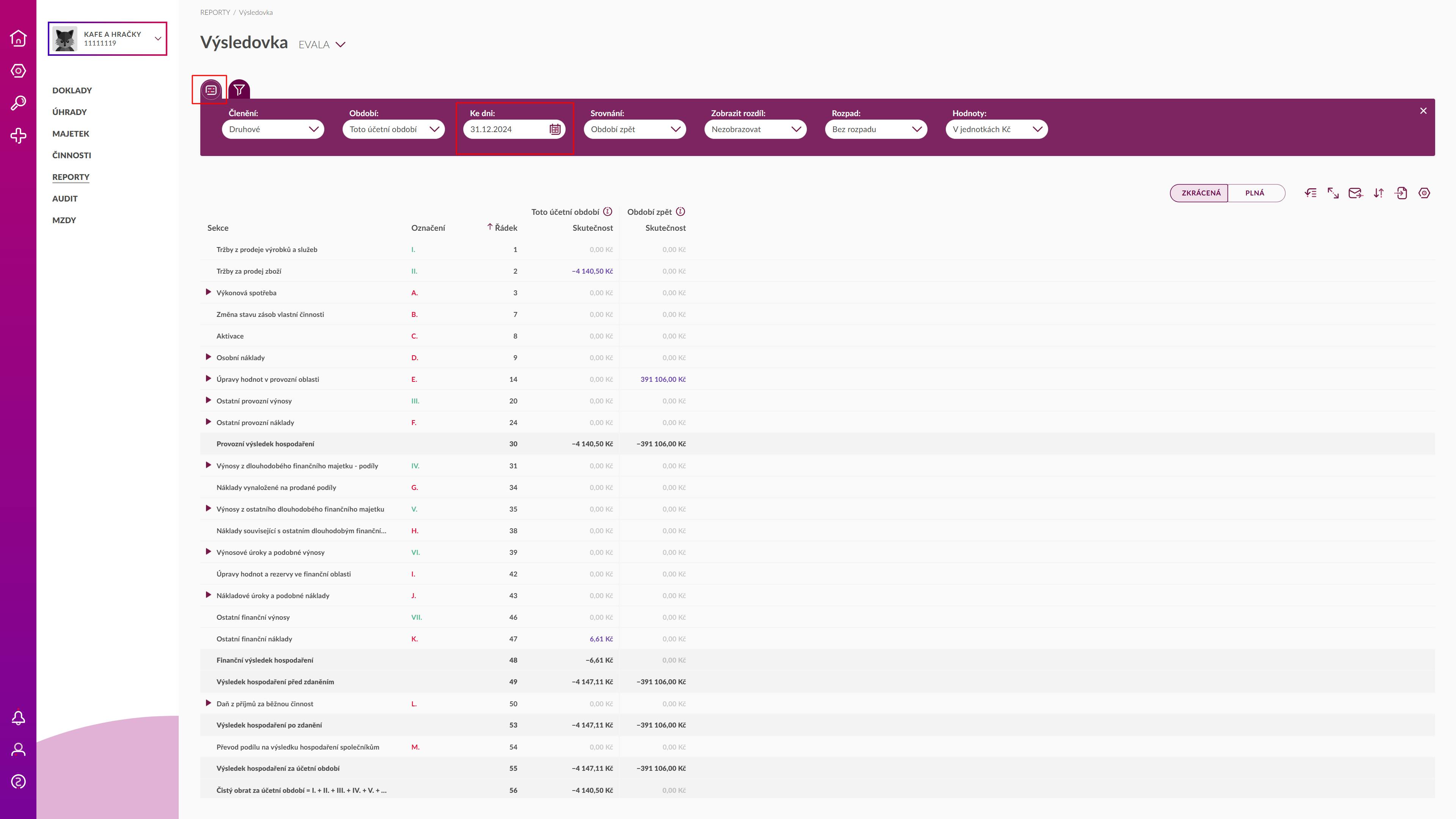This screenshot has width=1456, height=819.
Task: Click the sort arrows icon above table
Action: tap(1379, 193)
